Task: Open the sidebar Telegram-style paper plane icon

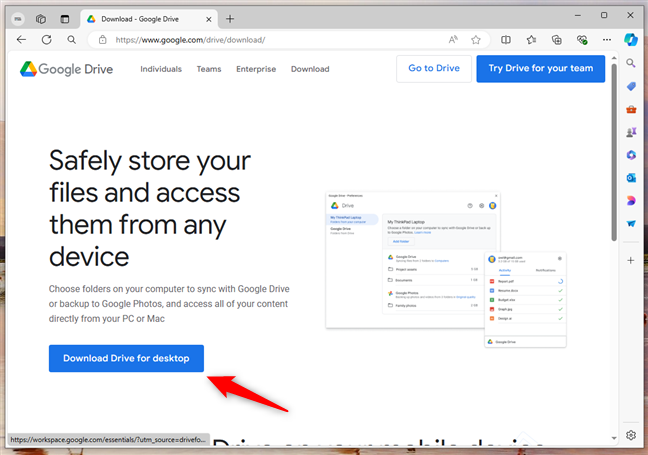Action: (x=631, y=224)
